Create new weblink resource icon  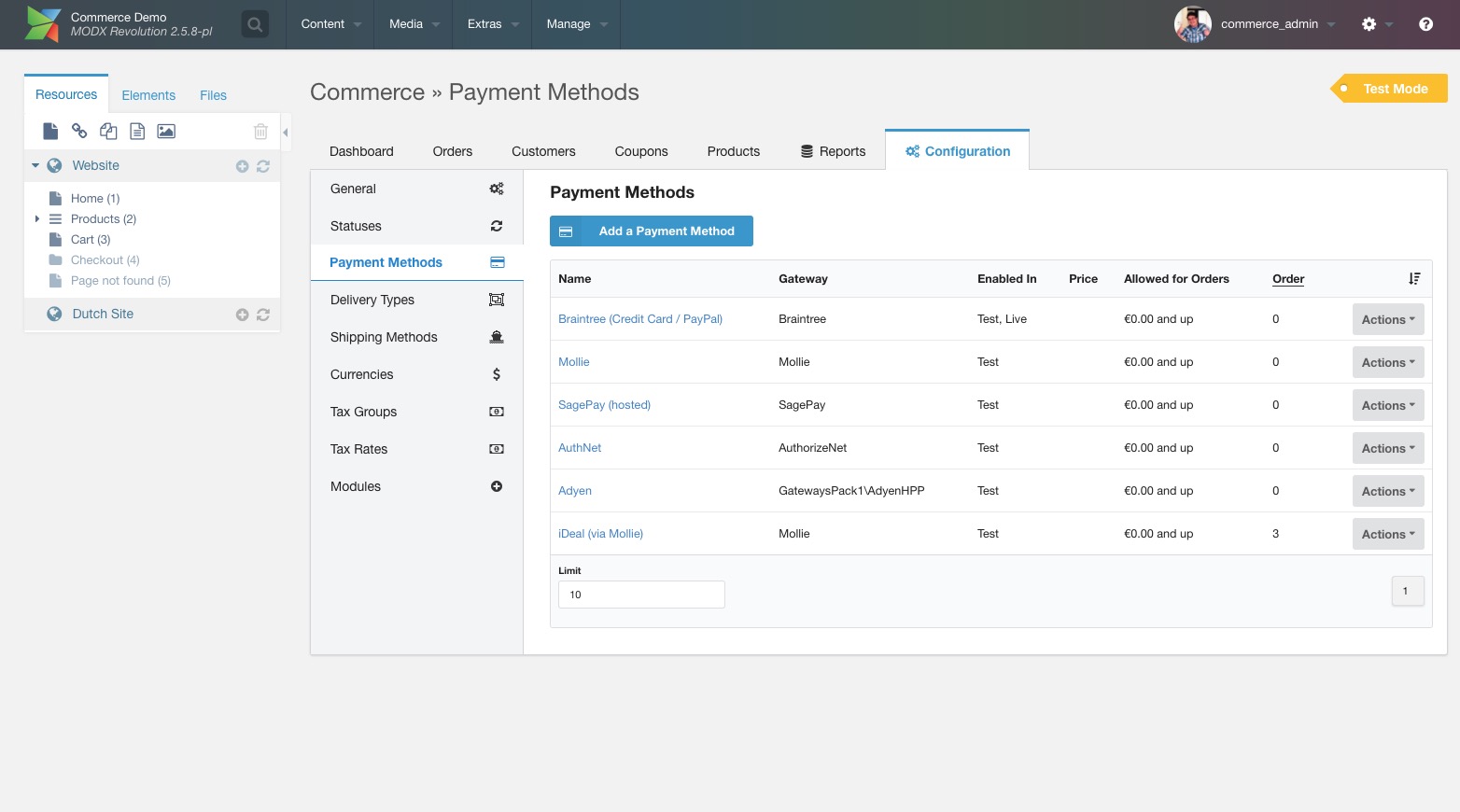[79, 131]
